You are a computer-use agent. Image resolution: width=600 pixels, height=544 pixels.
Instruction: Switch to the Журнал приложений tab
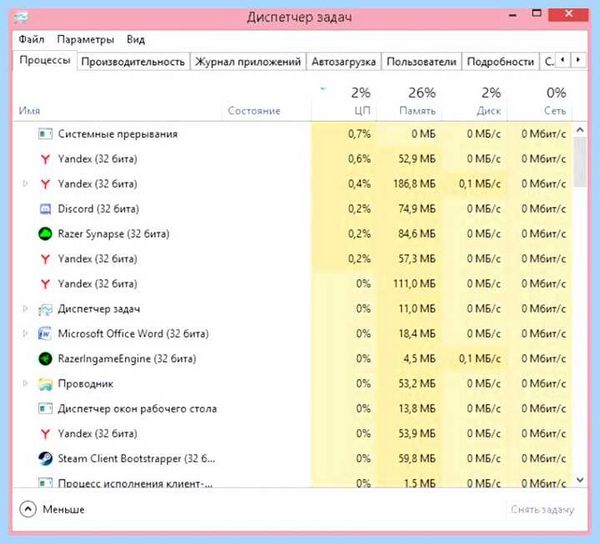[248, 62]
